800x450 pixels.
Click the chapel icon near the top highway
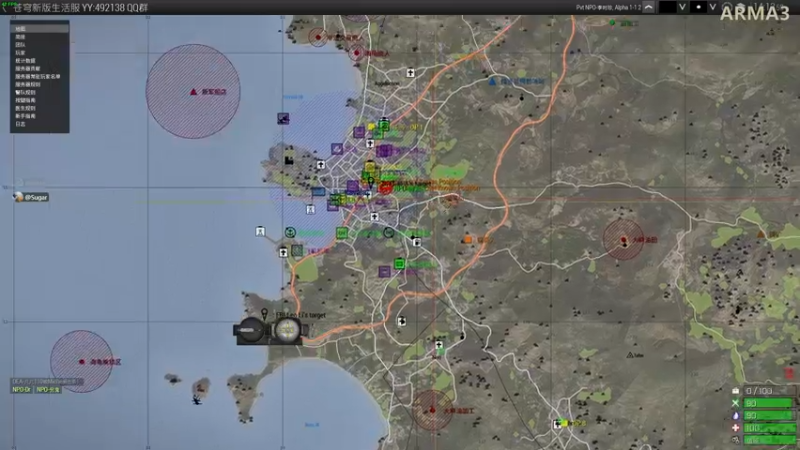tap(410, 73)
